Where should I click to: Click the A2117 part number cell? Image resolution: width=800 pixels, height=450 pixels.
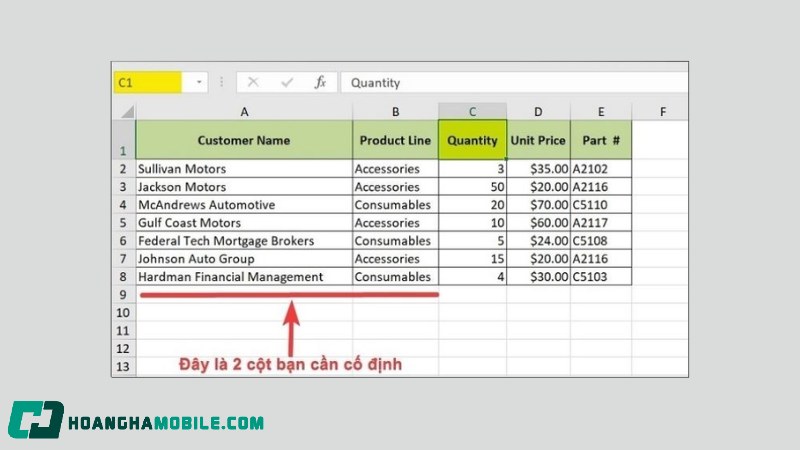601,222
